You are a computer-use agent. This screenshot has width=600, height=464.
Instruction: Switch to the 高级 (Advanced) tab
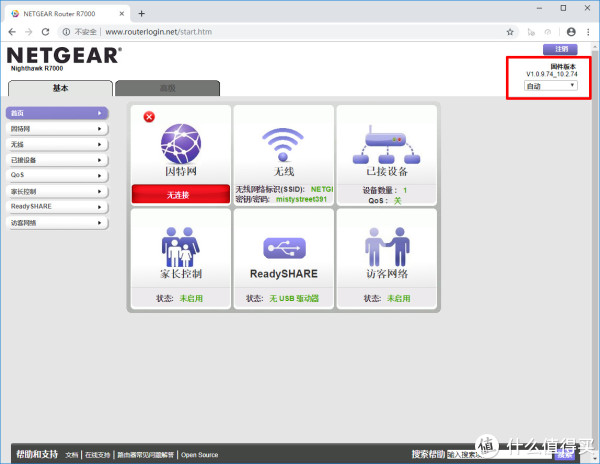pyautogui.click(x=166, y=88)
